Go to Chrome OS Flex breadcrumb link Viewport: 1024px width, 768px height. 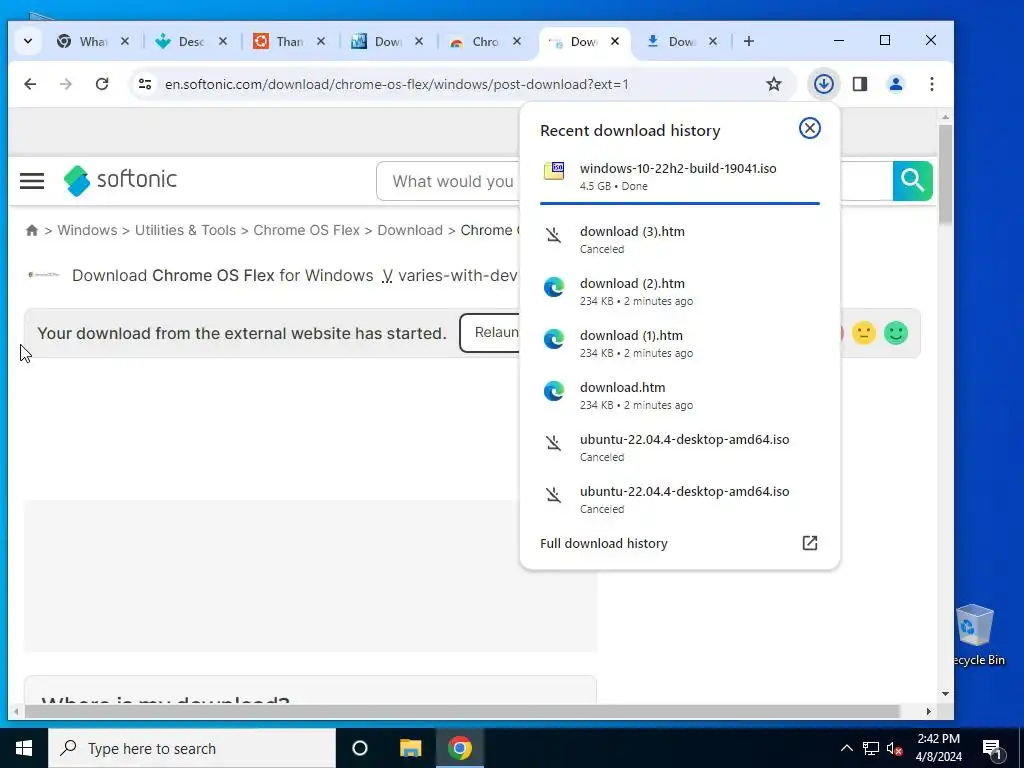pos(306,230)
